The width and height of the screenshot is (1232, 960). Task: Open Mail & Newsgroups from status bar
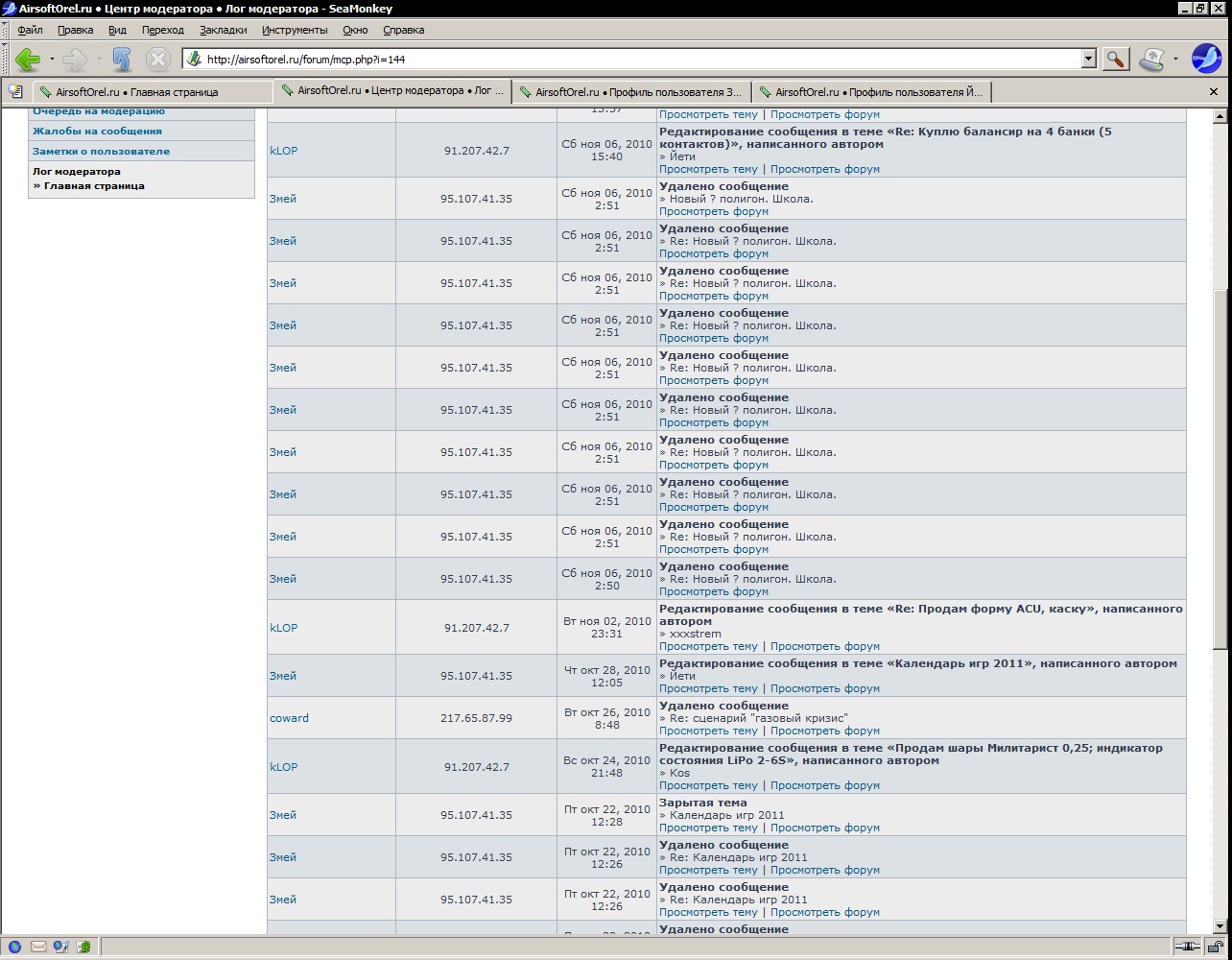tap(38, 947)
